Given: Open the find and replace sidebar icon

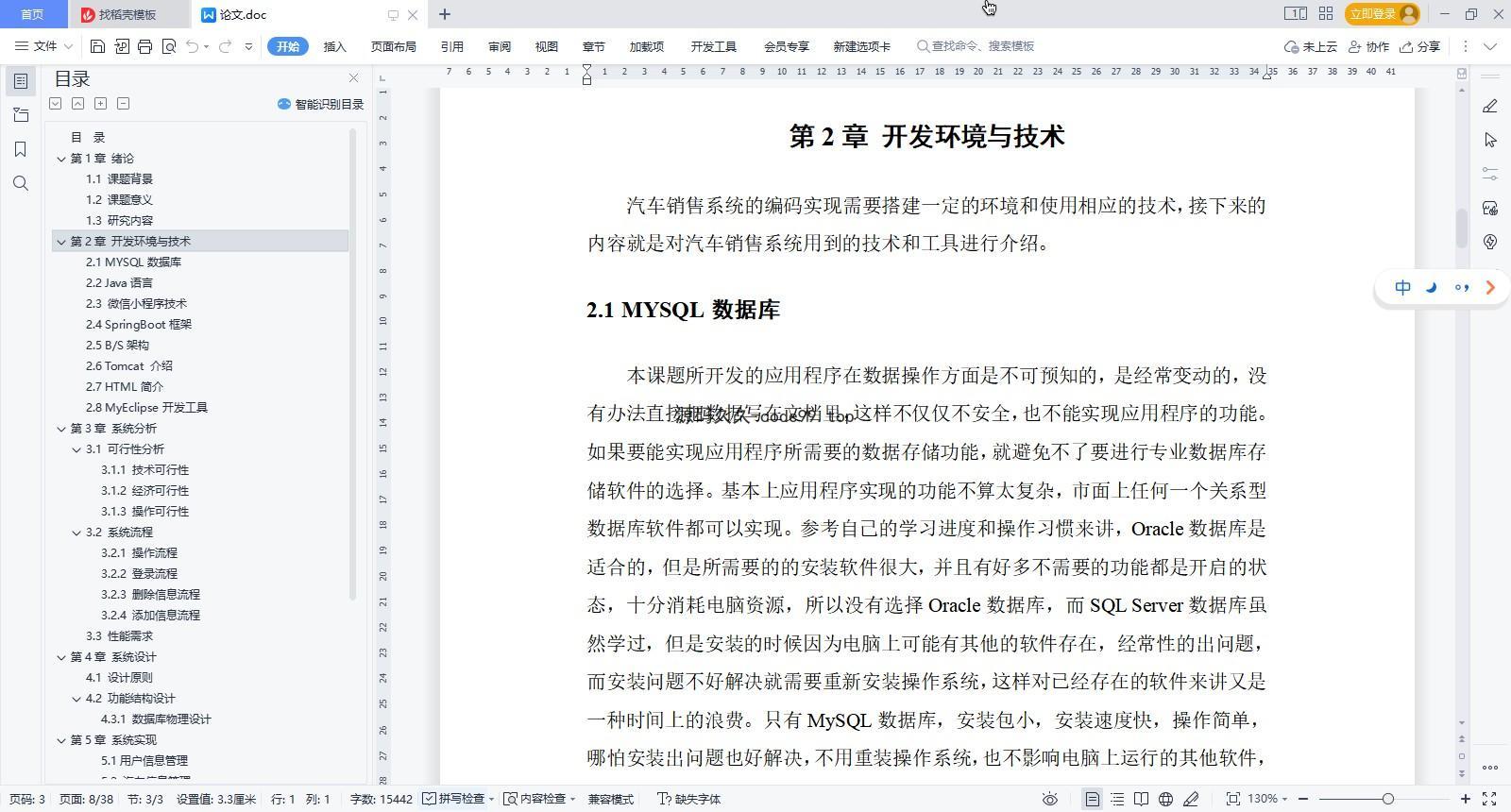Looking at the screenshot, I should pyautogui.click(x=21, y=183).
